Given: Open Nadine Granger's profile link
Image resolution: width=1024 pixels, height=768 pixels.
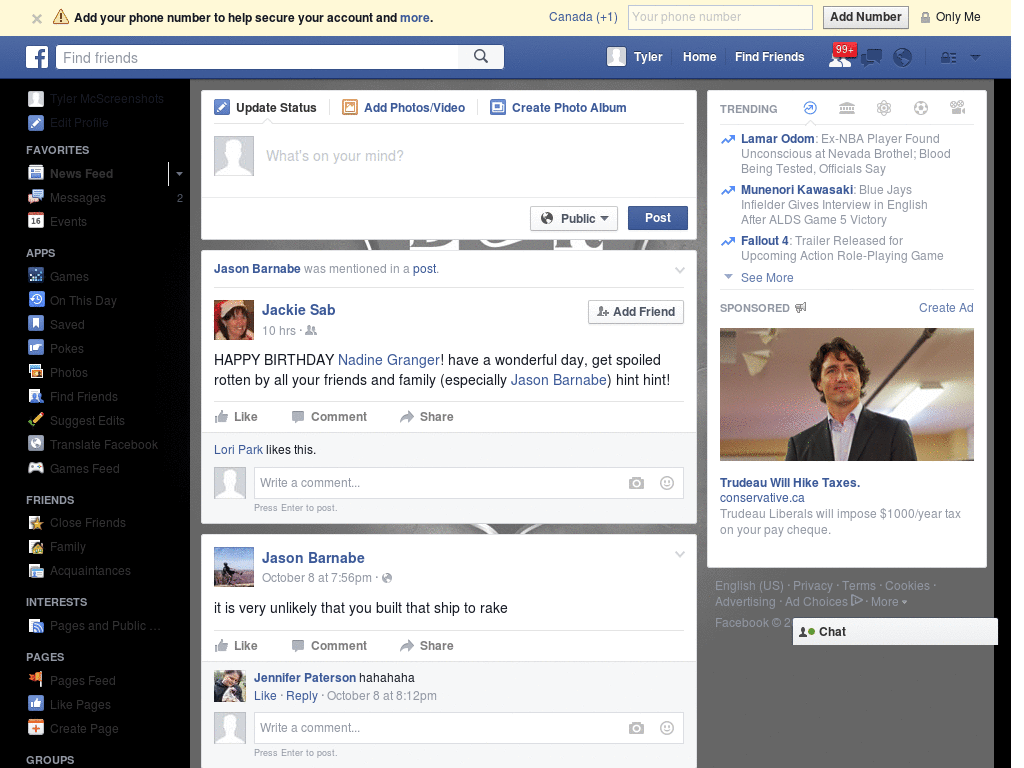Looking at the screenshot, I should click(389, 360).
